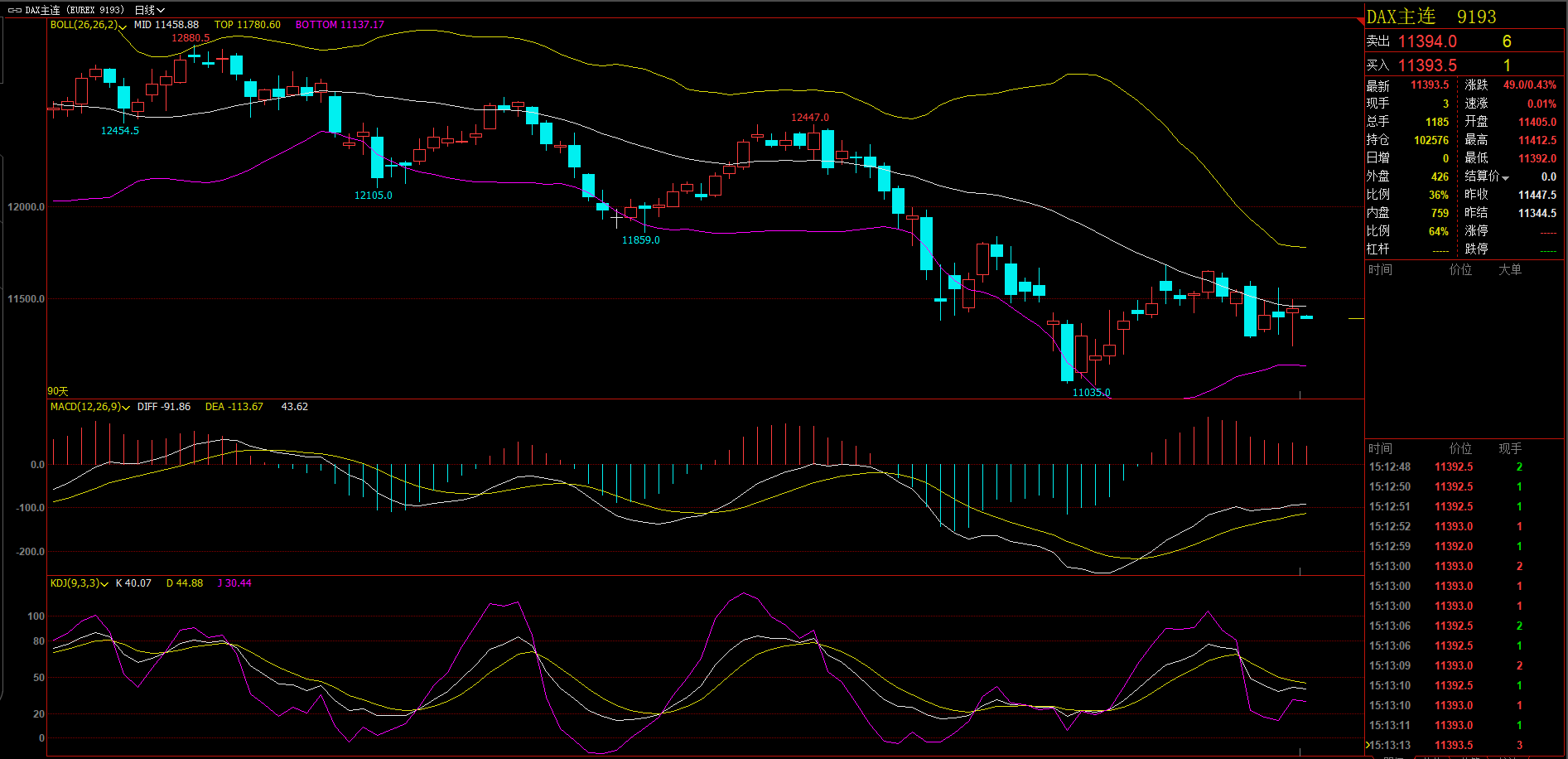This screenshot has width=1568, height=759.
Task: Select the J 30.44 KDJ value
Action: point(234,583)
